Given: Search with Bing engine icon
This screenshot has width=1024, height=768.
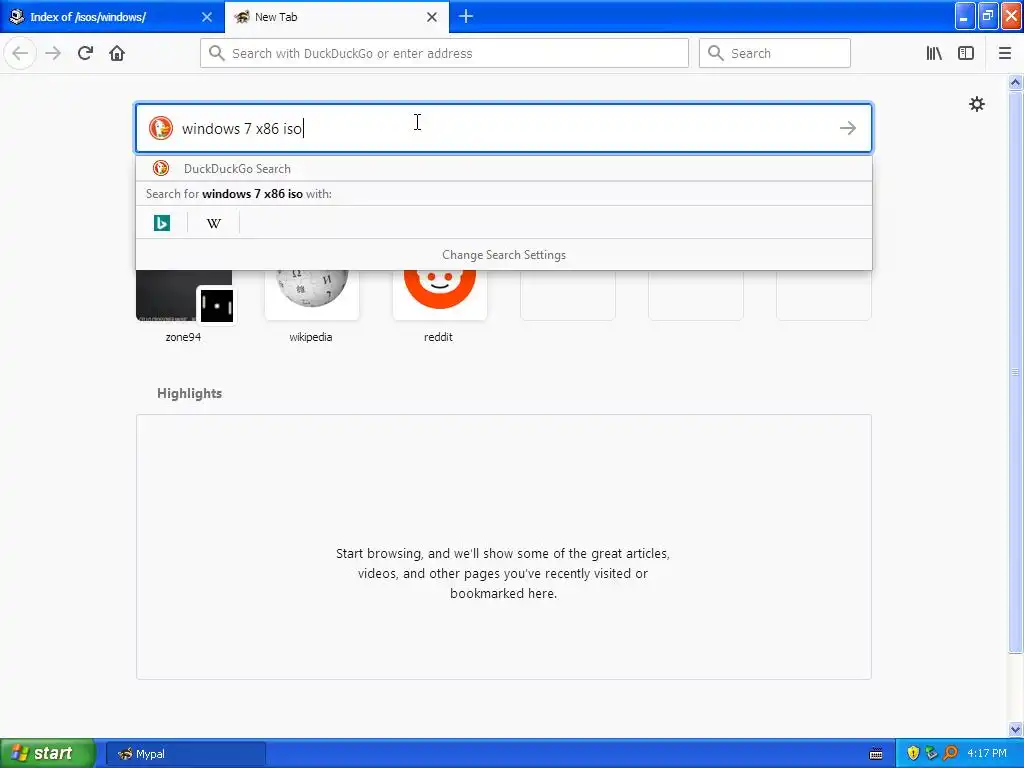Looking at the screenshot, I should click(x=162, y=223).
